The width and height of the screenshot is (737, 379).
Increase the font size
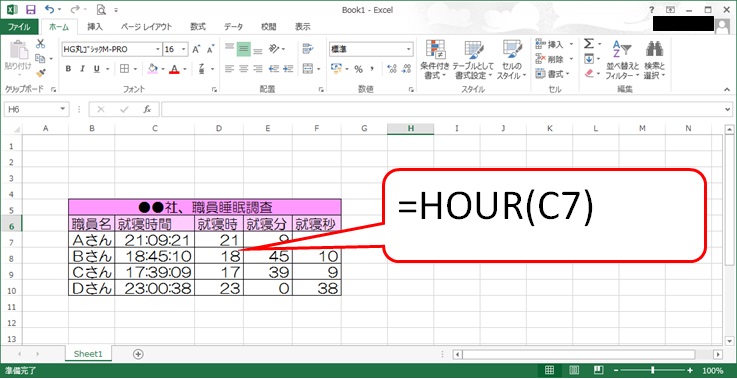[196, 49]
